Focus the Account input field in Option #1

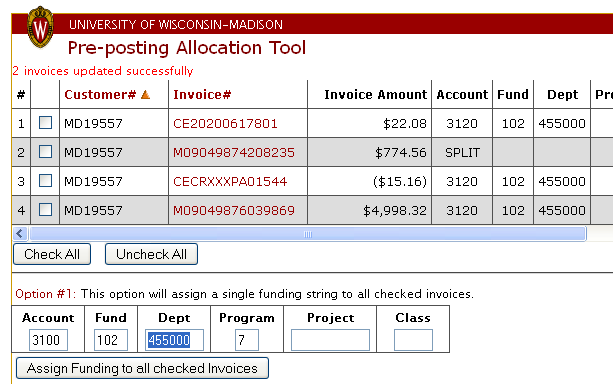click(x=48, y=340)
